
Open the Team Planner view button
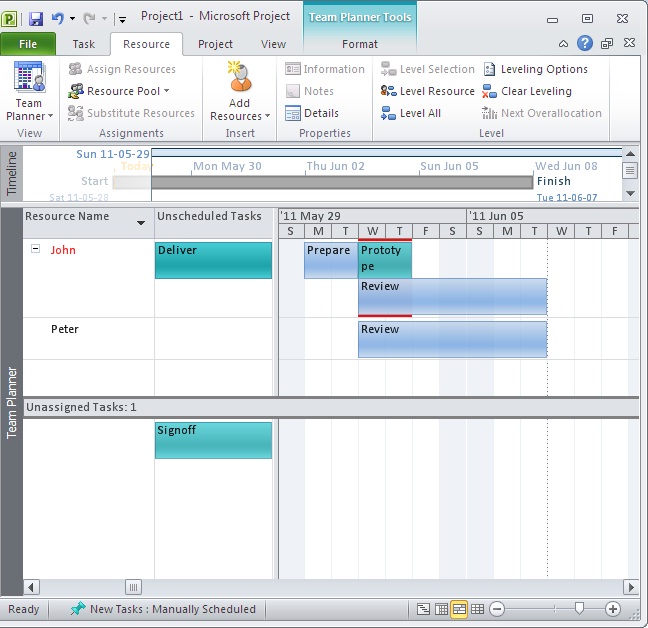(29, 91)
